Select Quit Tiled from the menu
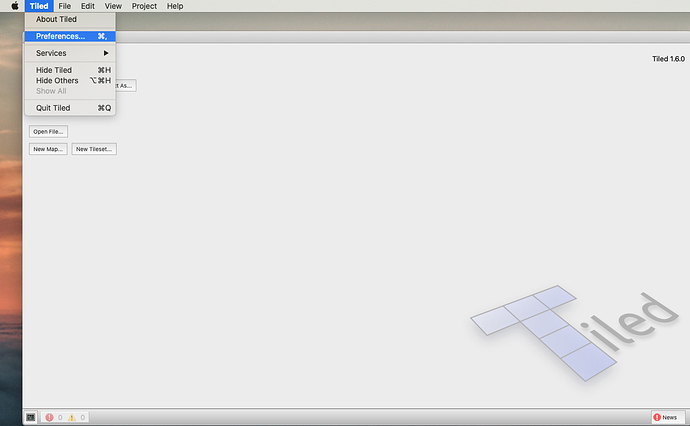The width and height of the screenshot is (690, 426). 70,108
